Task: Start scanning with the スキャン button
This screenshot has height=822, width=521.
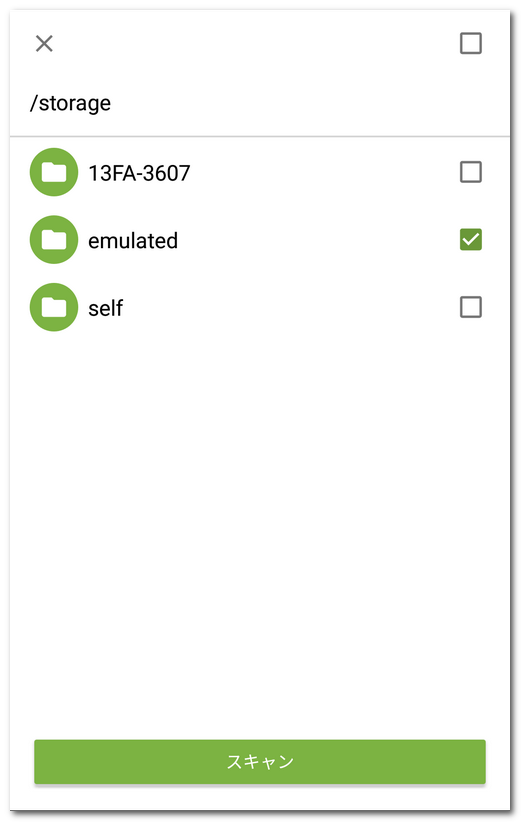Action: [x=260, y=762]
